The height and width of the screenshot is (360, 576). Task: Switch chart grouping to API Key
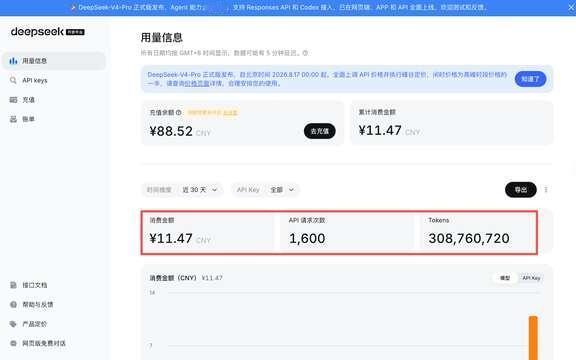531,278
